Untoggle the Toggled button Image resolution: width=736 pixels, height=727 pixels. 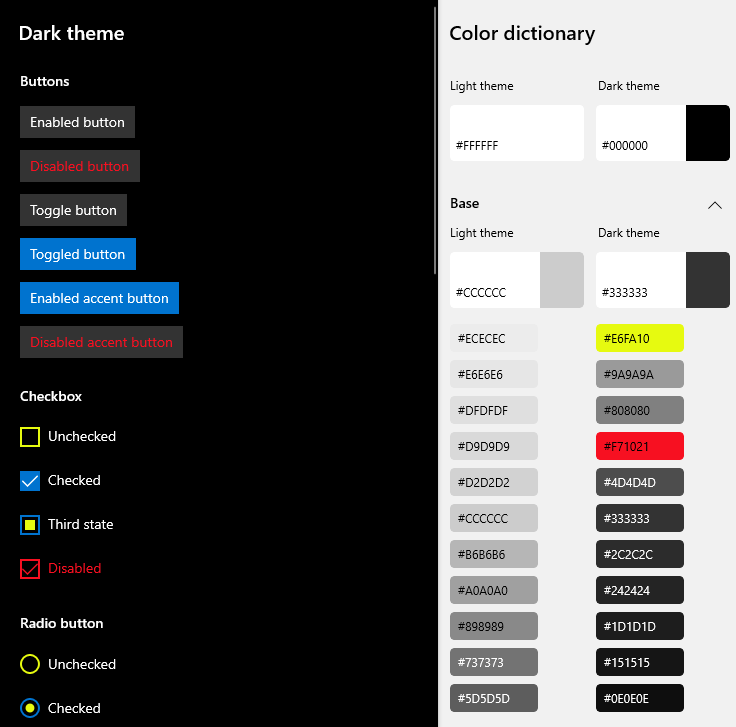(x=77, y=254)
